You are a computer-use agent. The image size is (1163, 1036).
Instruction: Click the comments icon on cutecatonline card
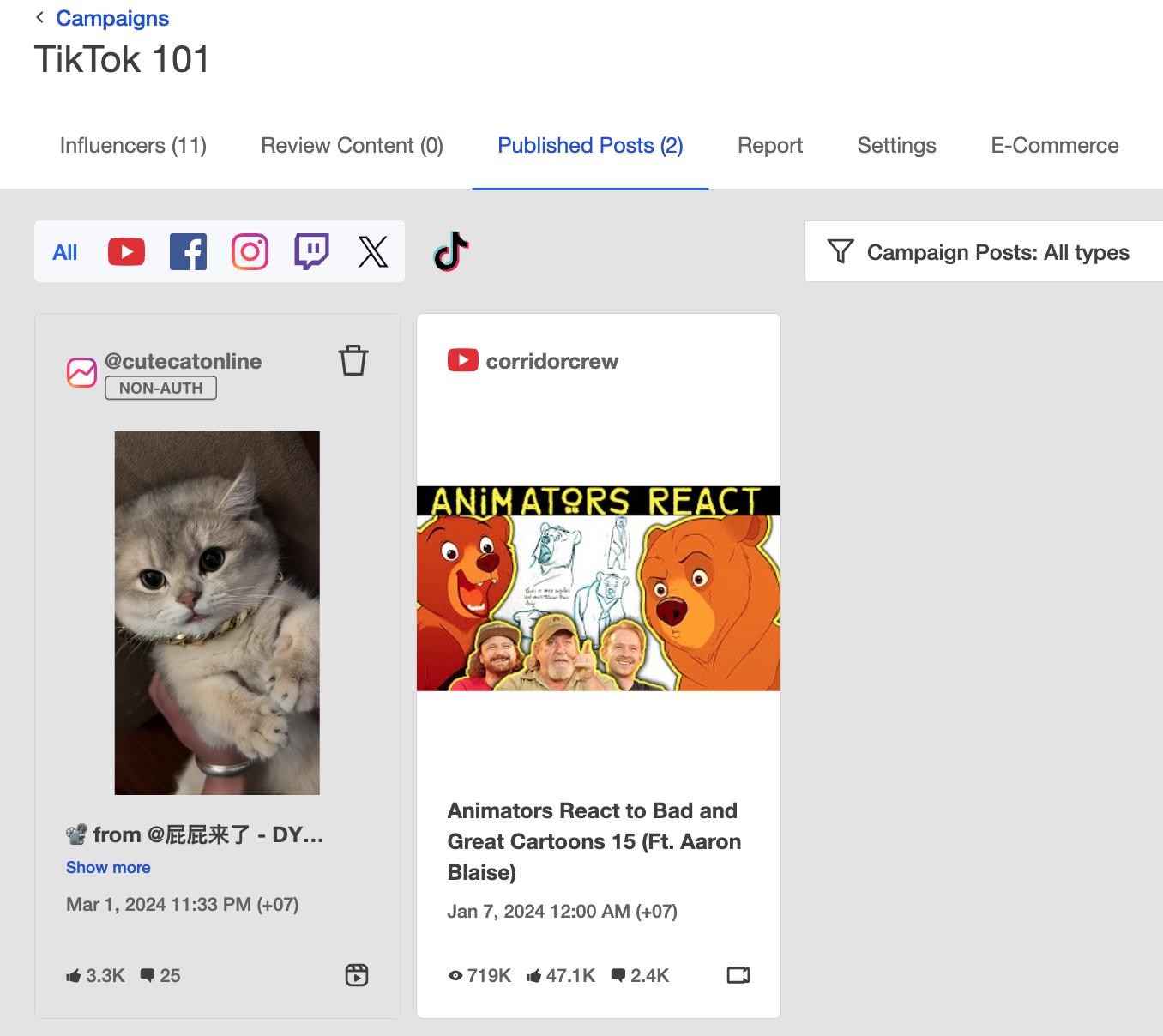[x=148, y=976]
